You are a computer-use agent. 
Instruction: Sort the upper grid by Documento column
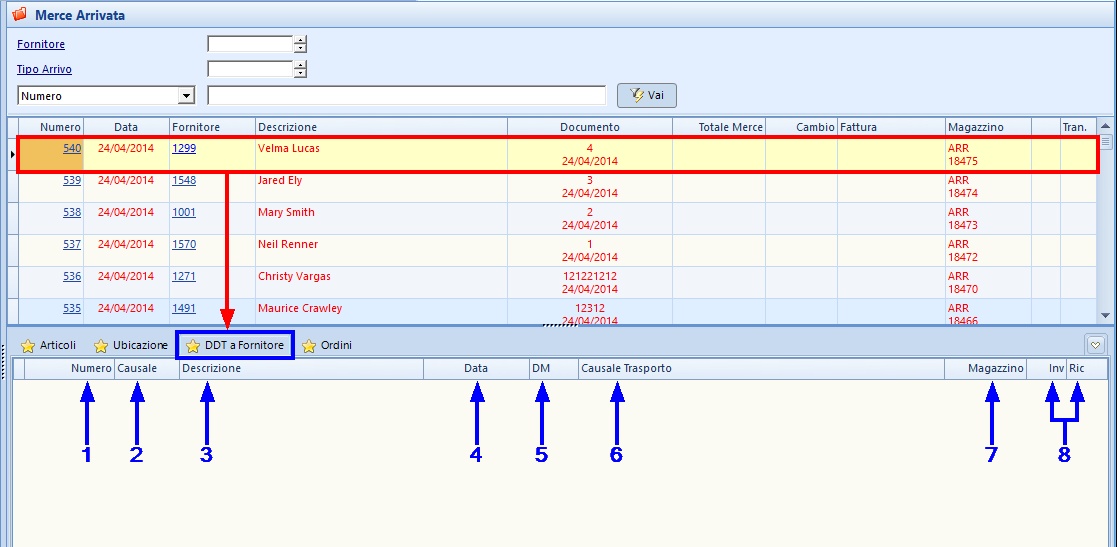tap(589, 127)
